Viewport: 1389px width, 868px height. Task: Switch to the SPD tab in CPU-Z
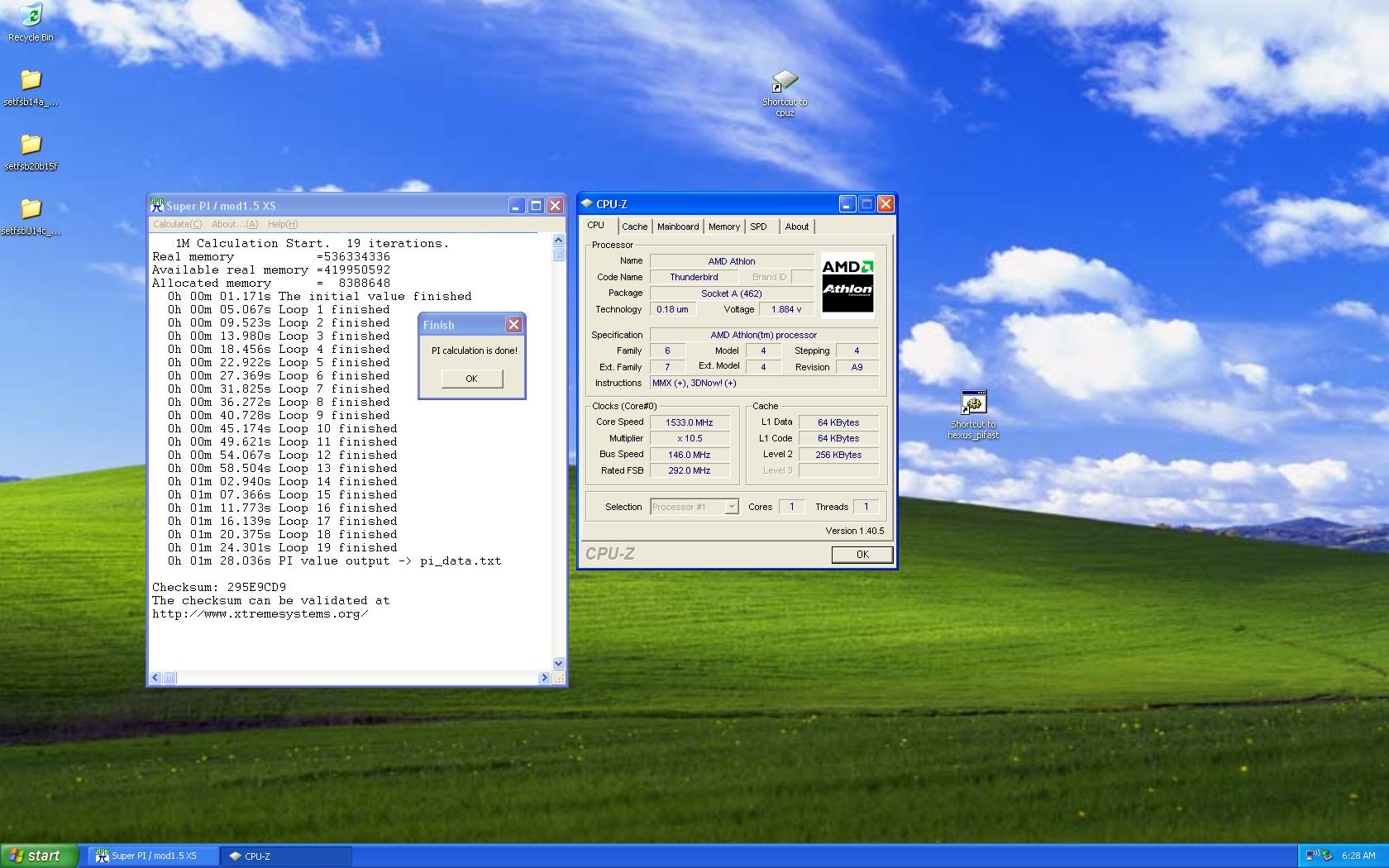pyautogui.click(x=759, y=227)
